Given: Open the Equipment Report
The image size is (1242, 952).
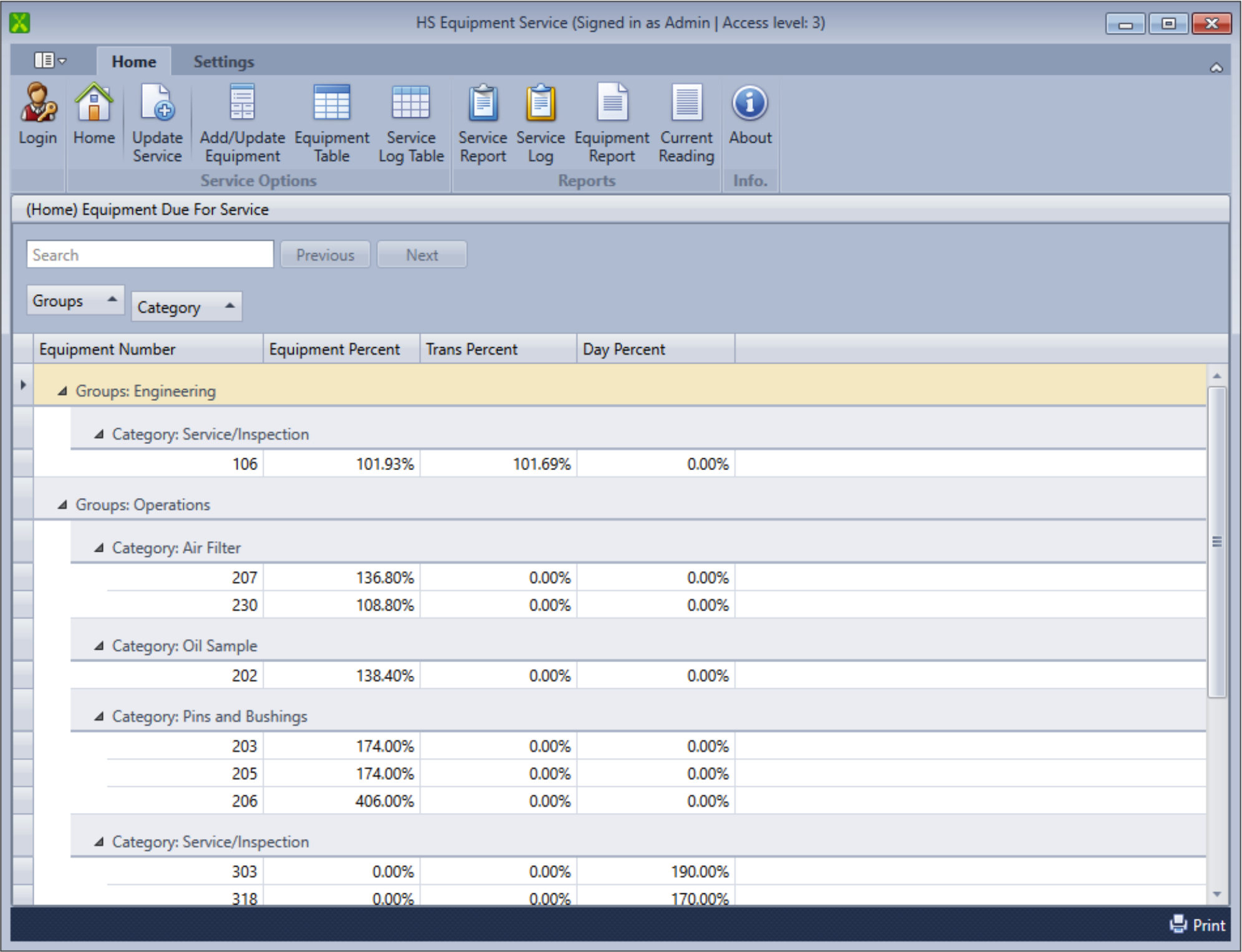Looking at the screenshot, I should (x=612, y=123).
